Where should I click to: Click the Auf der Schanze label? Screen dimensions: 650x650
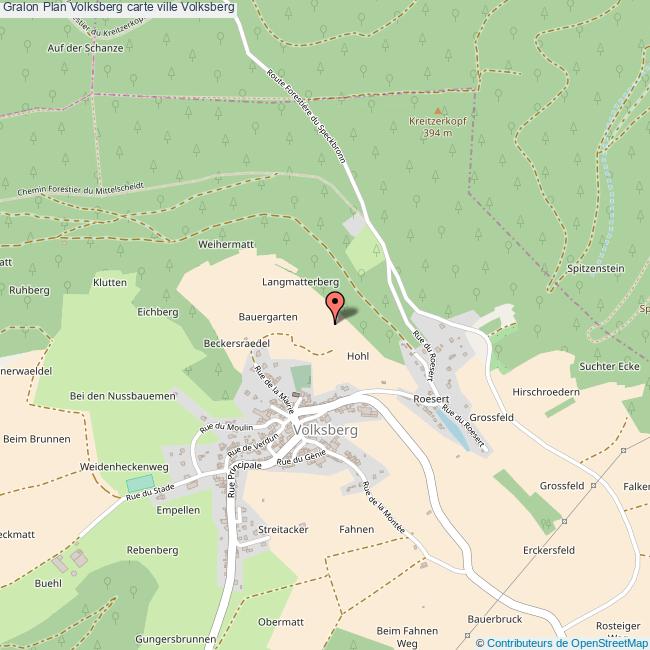pyautogui.click(x=85, y=48)
